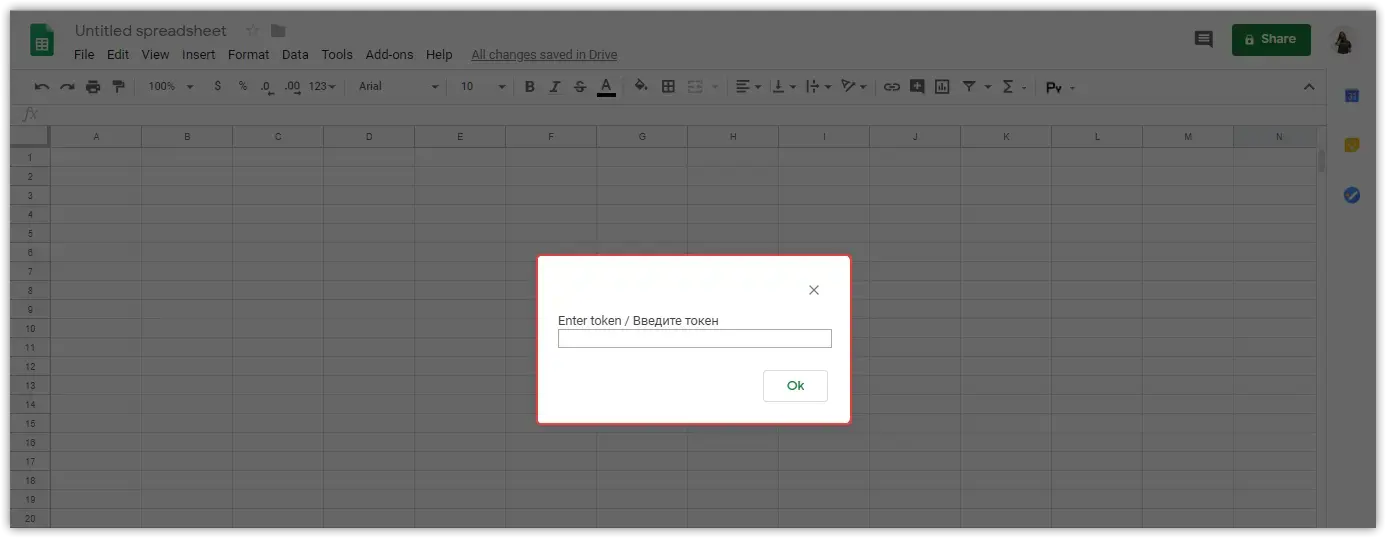The image size is (1386, 538).
Task: Click the print icon
Action: click(x=93, y=87)
